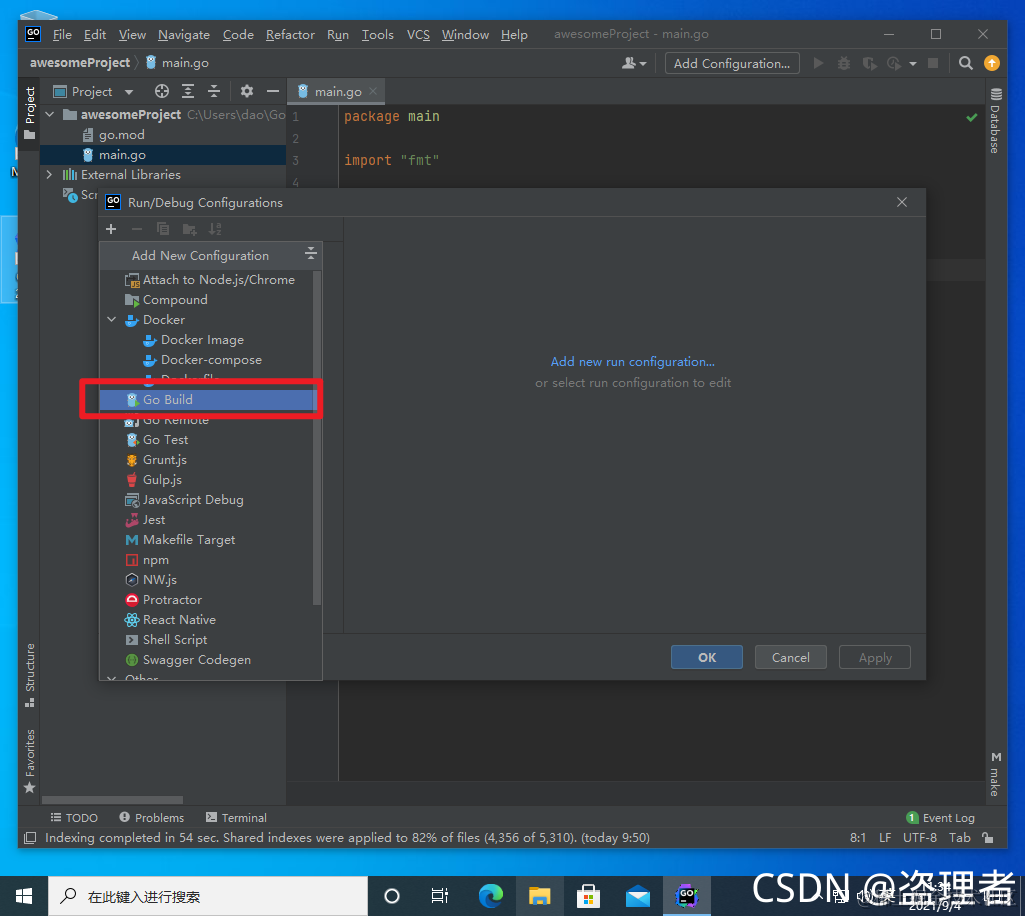Collapse the awesomeProject tree node
This screenshot has height=916, width=1025.
click(50, 114)
